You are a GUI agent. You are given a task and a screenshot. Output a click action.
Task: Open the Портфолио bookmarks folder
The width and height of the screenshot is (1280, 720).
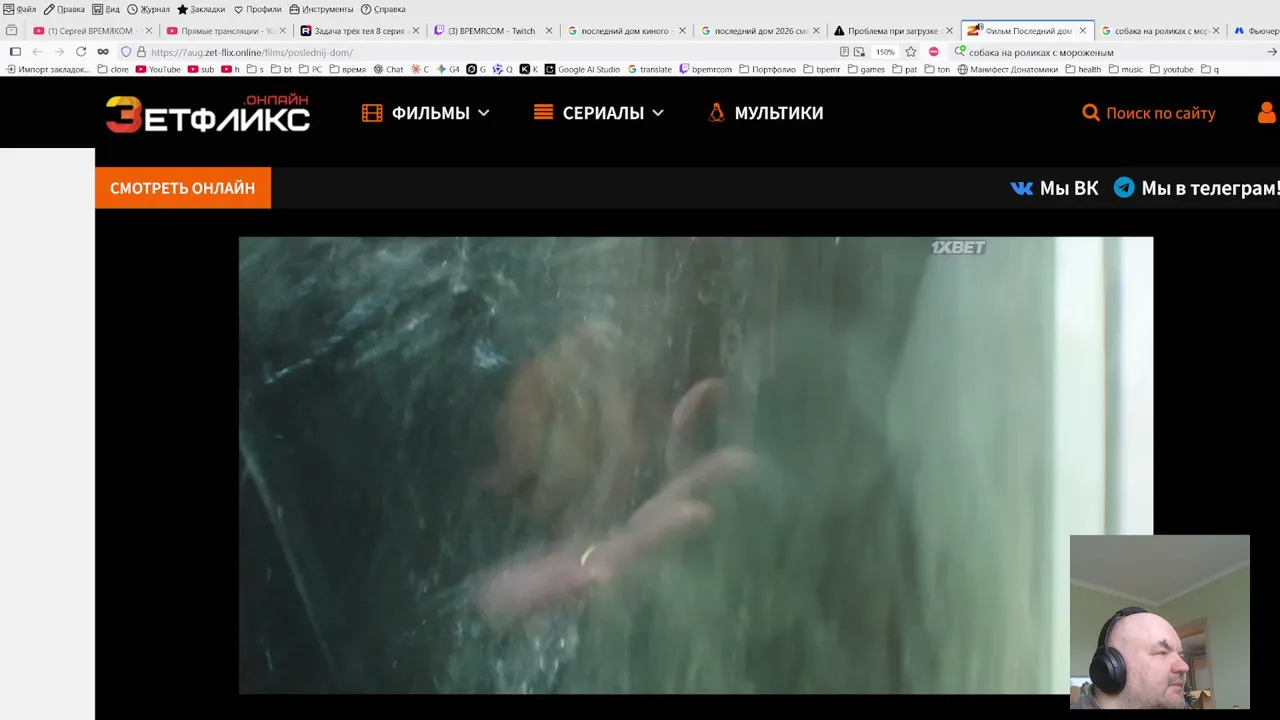point(767,70)
